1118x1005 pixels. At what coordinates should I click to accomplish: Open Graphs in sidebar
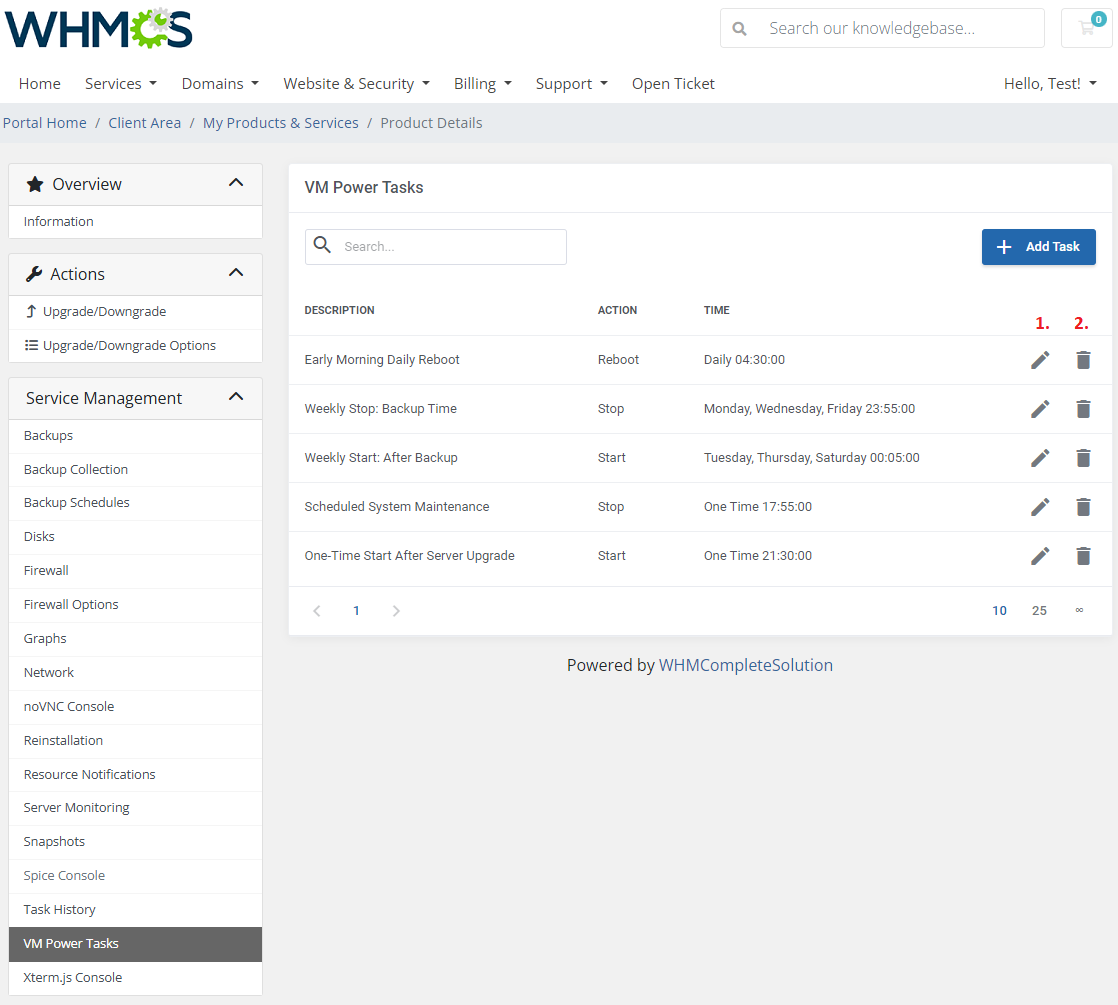coord(135,639)
